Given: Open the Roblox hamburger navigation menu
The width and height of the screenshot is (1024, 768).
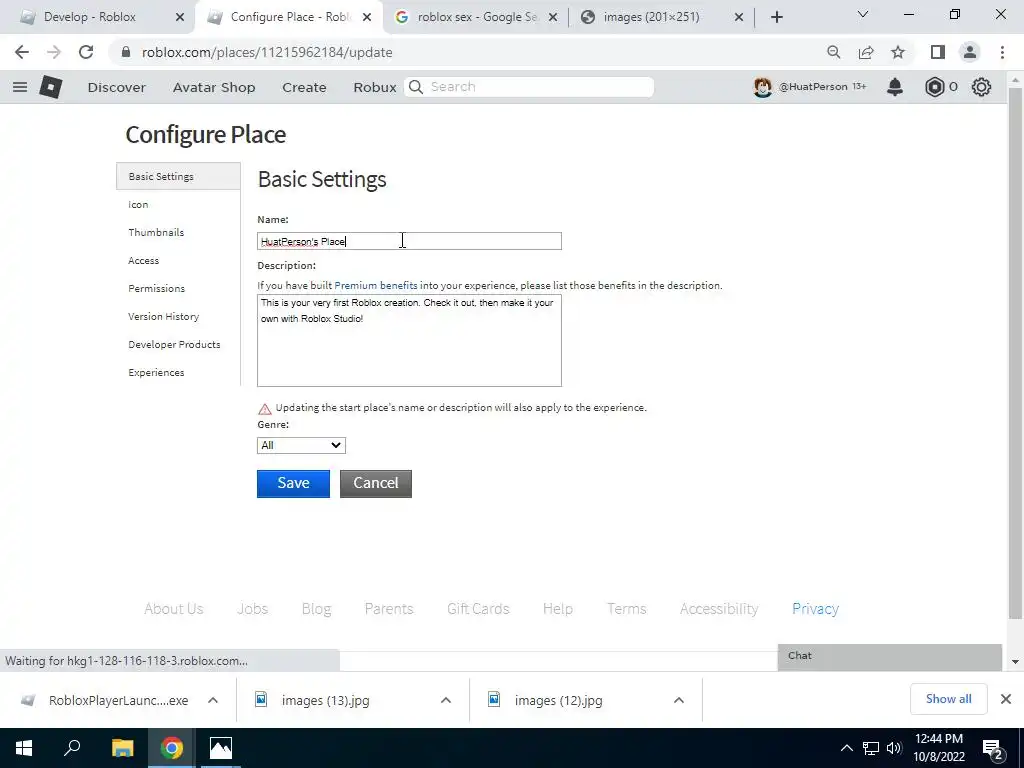Looking at the screenshot, I should (20, 87).
